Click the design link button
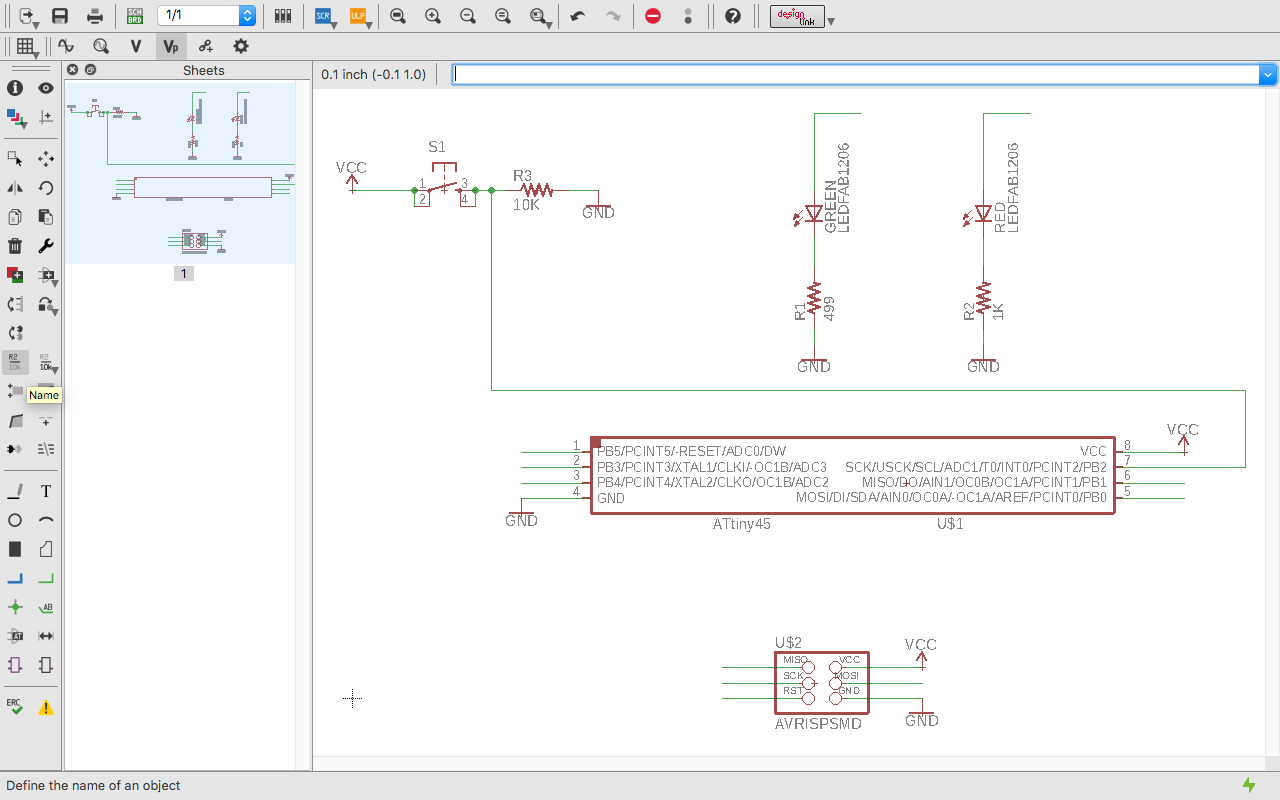The image size is (1280, 800). 797,16
